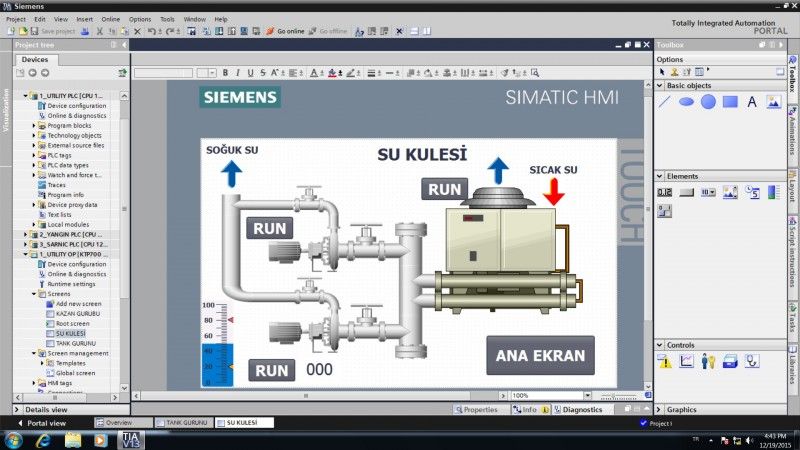Expand the 2_YANGIN PLC node
Screen dimensions: 800x450
point(26,235)
